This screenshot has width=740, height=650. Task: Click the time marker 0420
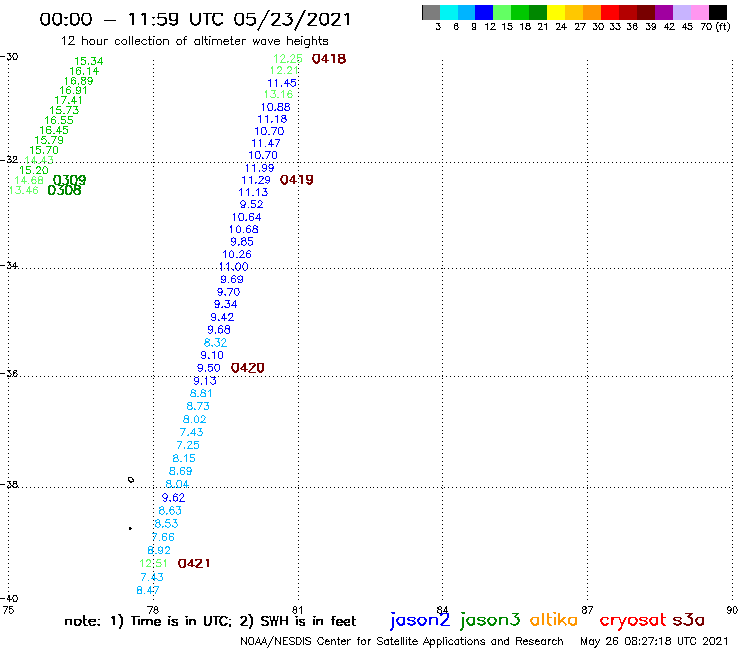(247, 368)
